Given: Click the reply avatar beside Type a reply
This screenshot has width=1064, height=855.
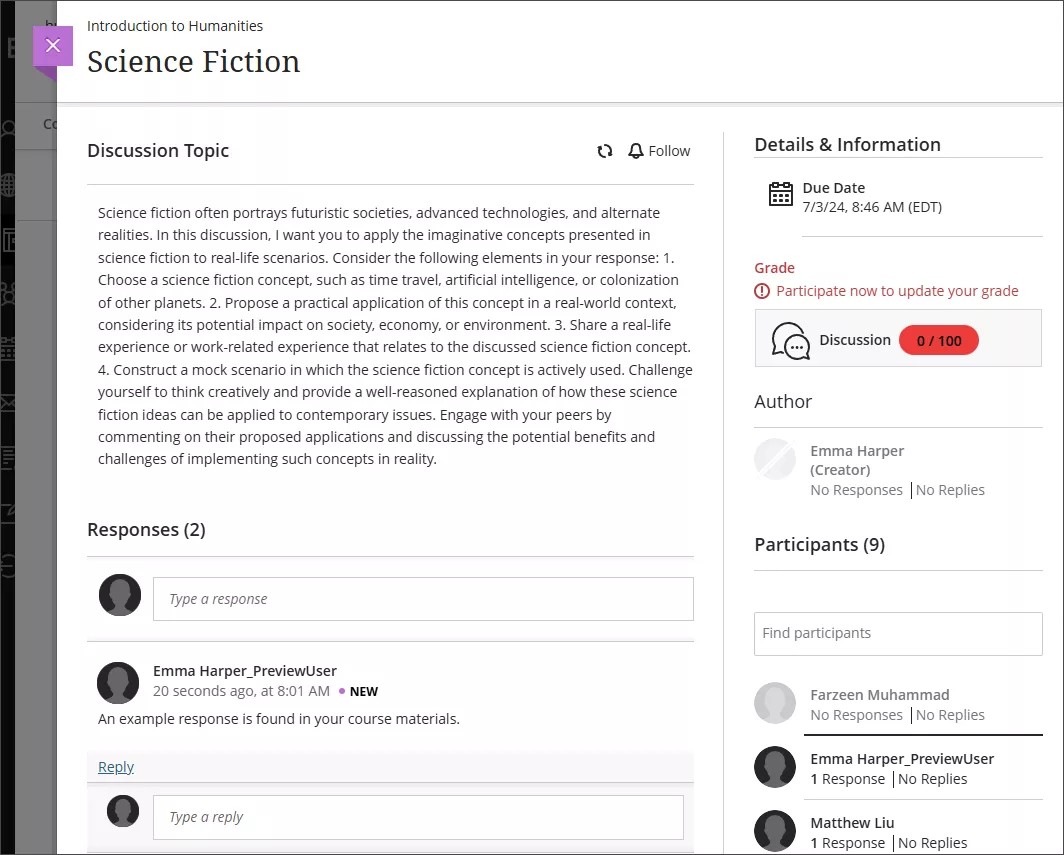Looking at the screenshot, I should click(x=122, y=811).
